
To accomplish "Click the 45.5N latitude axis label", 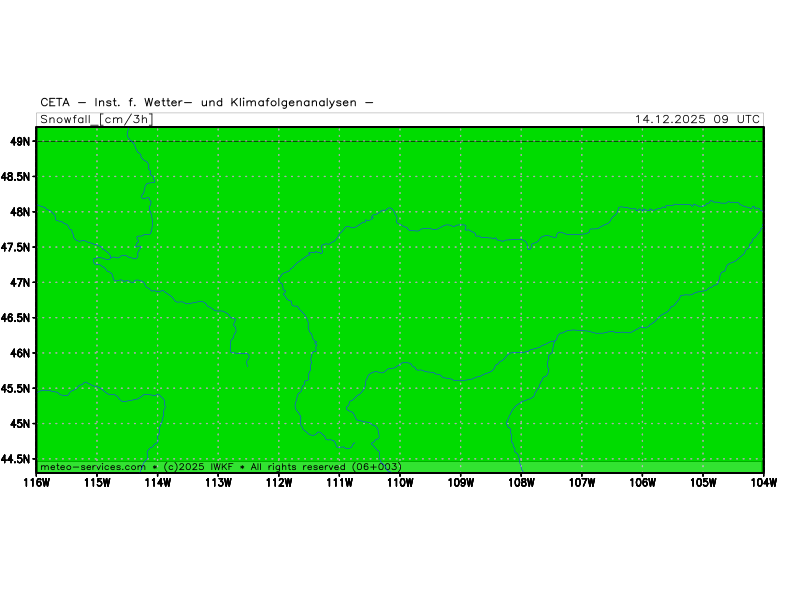I will 16,389.
